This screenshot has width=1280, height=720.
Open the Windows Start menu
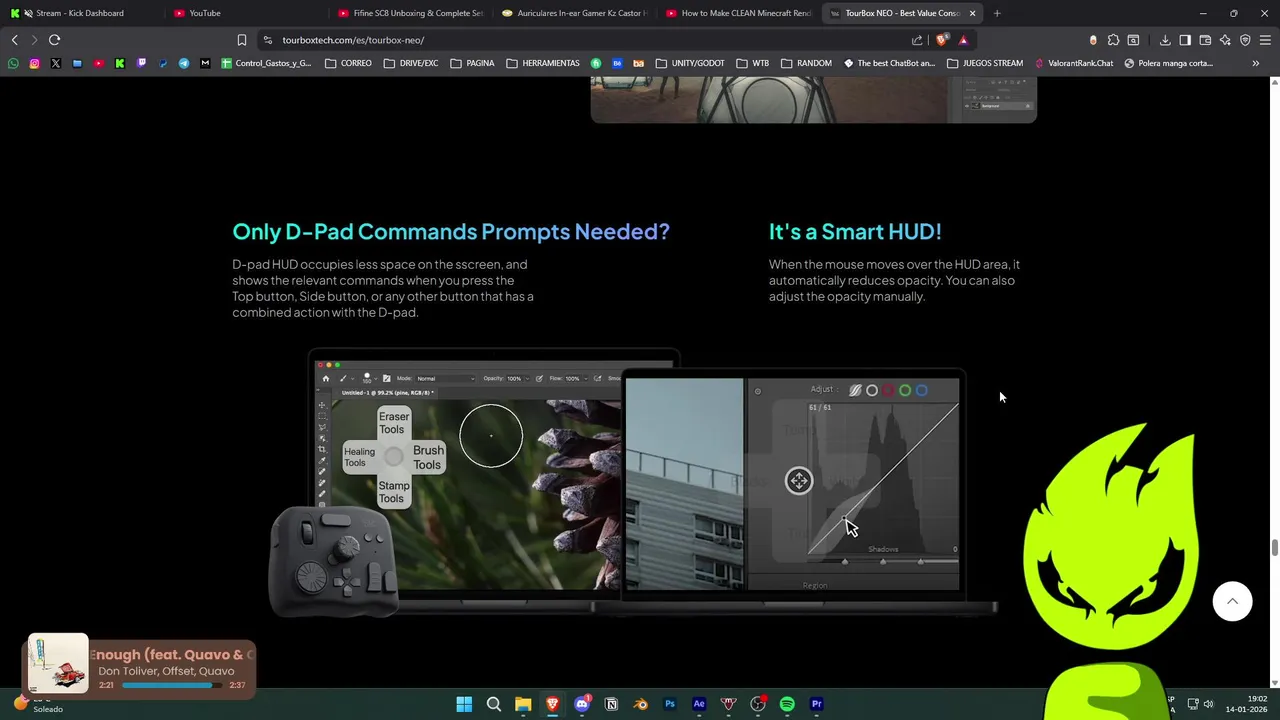464,704
